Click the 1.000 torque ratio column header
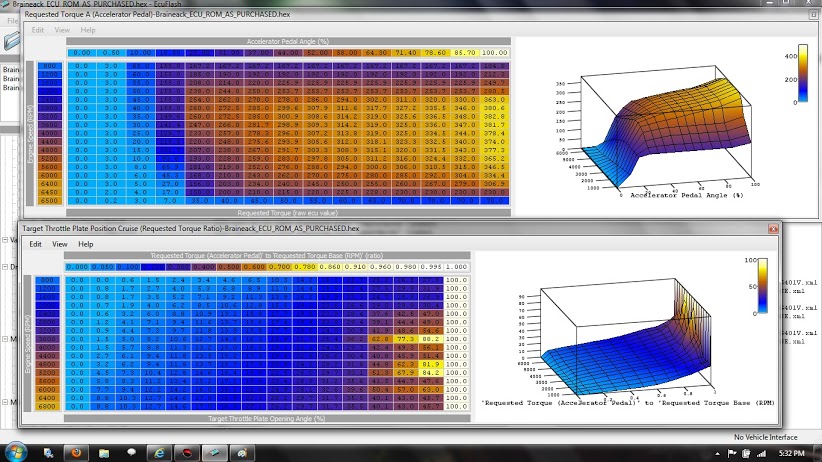Image resolution: width=822 pixels, height=462 pixels. pyautogui.click(x=456, y=267)
